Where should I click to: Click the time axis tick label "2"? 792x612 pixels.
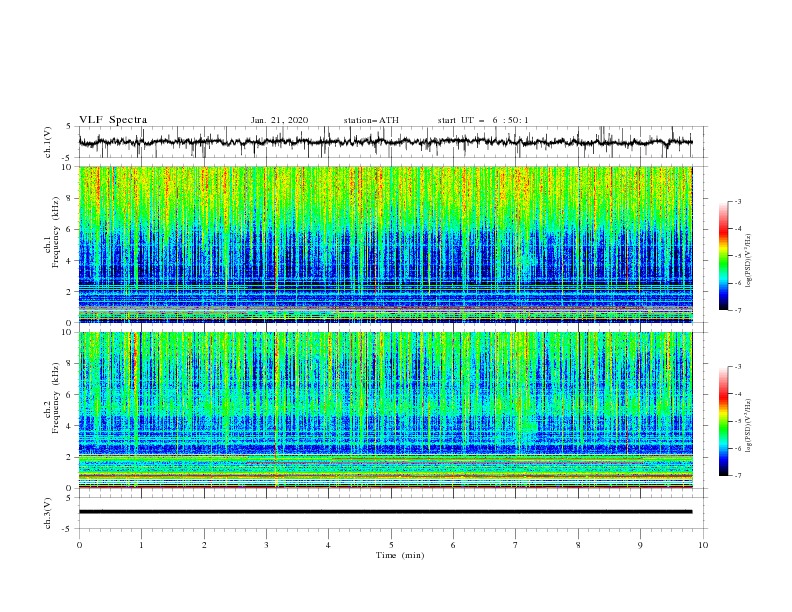(204, 545)
